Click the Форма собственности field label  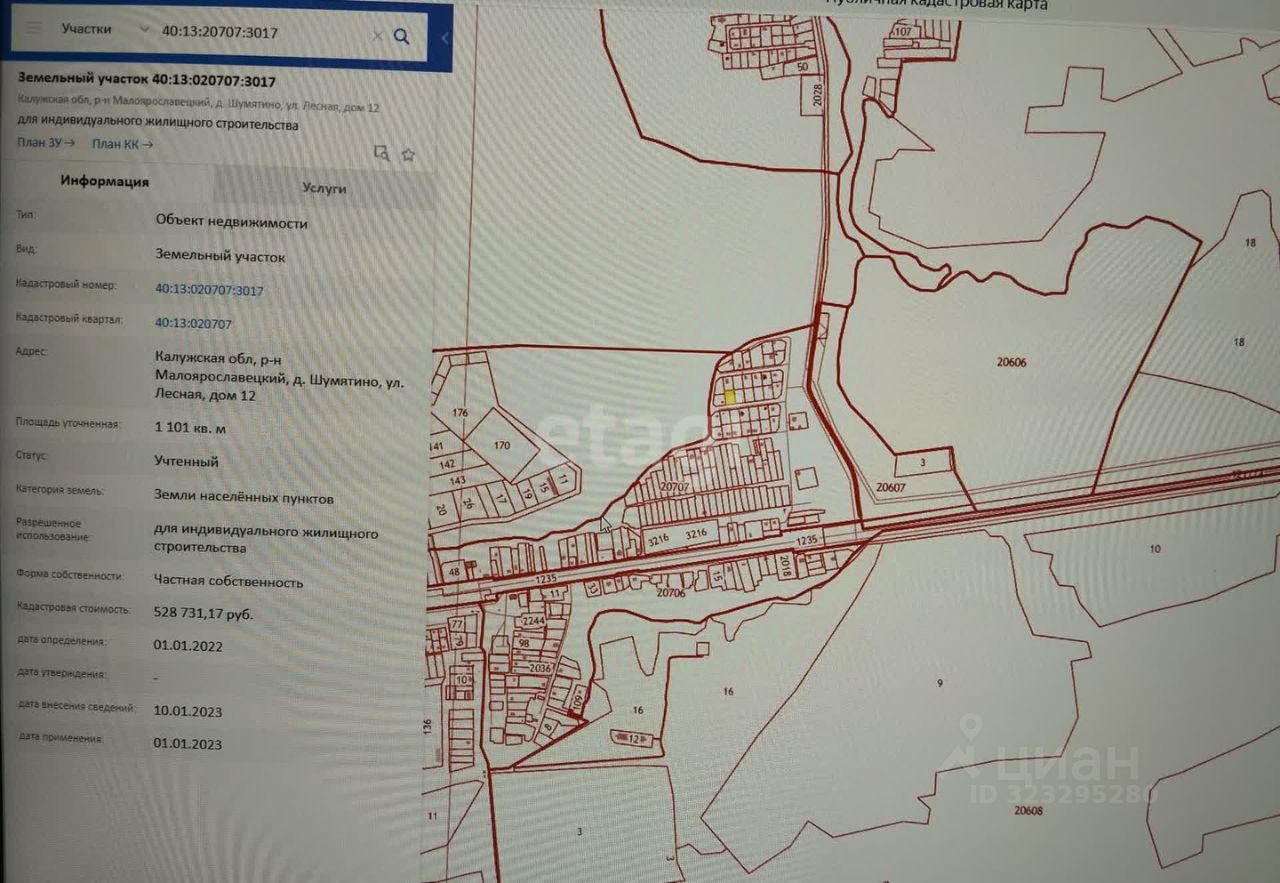(x=70, y=575)
